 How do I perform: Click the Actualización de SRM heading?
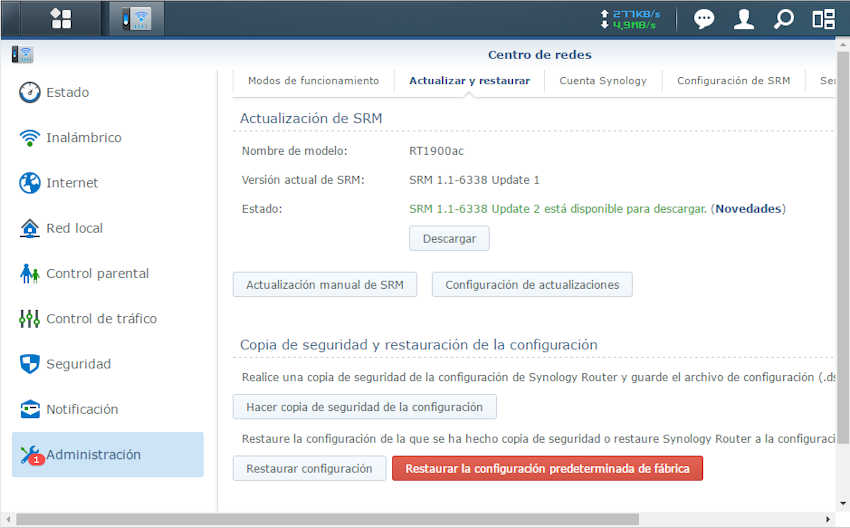[x=311, y=118]
